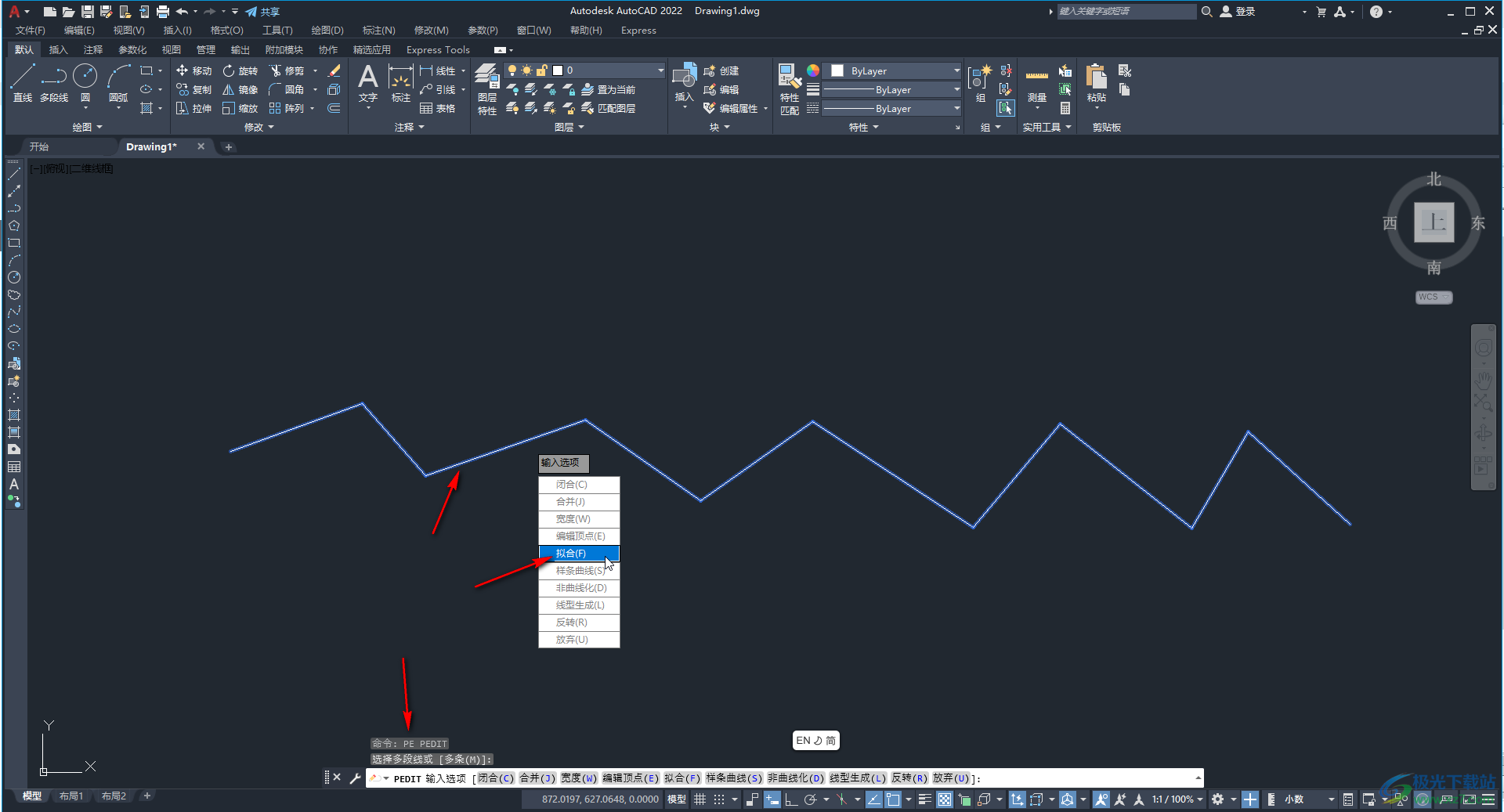Screen dimensions: 1504x812
Task: Choose 样条曲线(S) in the PEDIT options menu
Action: point(579,571)
